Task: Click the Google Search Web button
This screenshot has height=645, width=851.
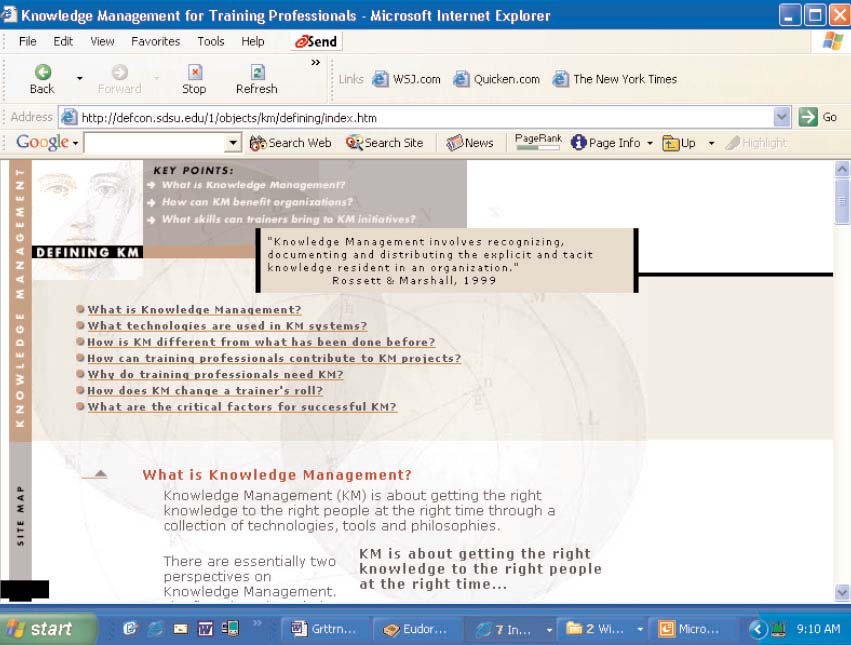Action: [290, 143]
